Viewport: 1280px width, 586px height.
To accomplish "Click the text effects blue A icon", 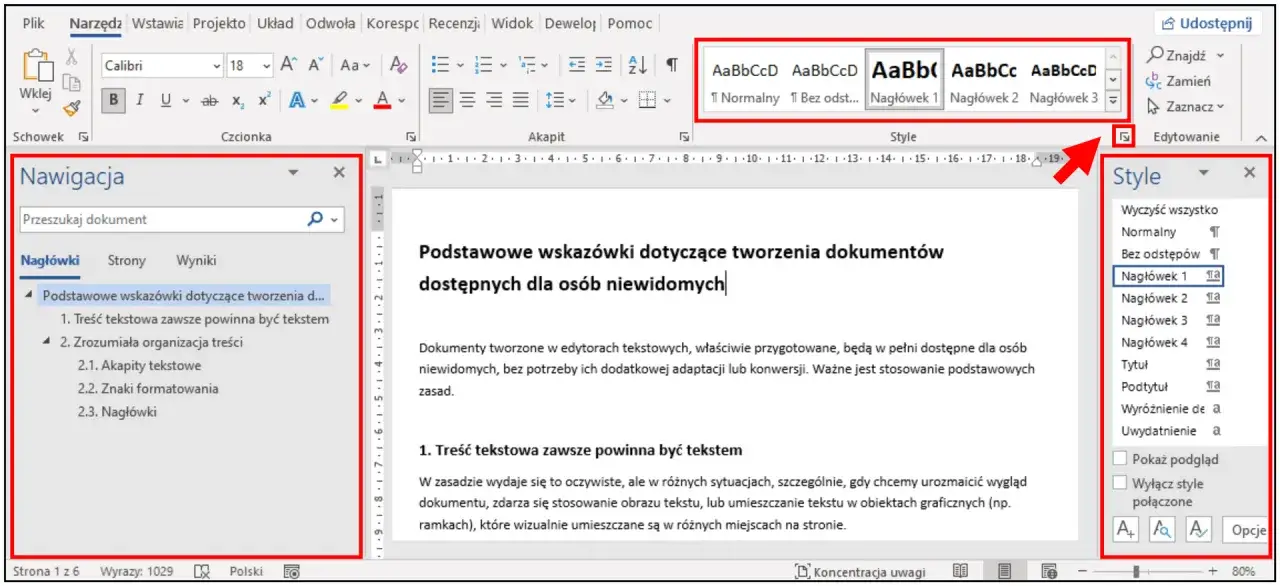I will click(x=297, y=100).
